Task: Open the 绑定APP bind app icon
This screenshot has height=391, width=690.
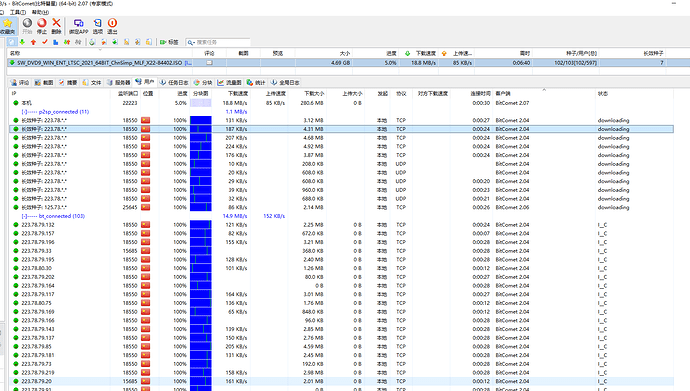Action: click(79, 26)
